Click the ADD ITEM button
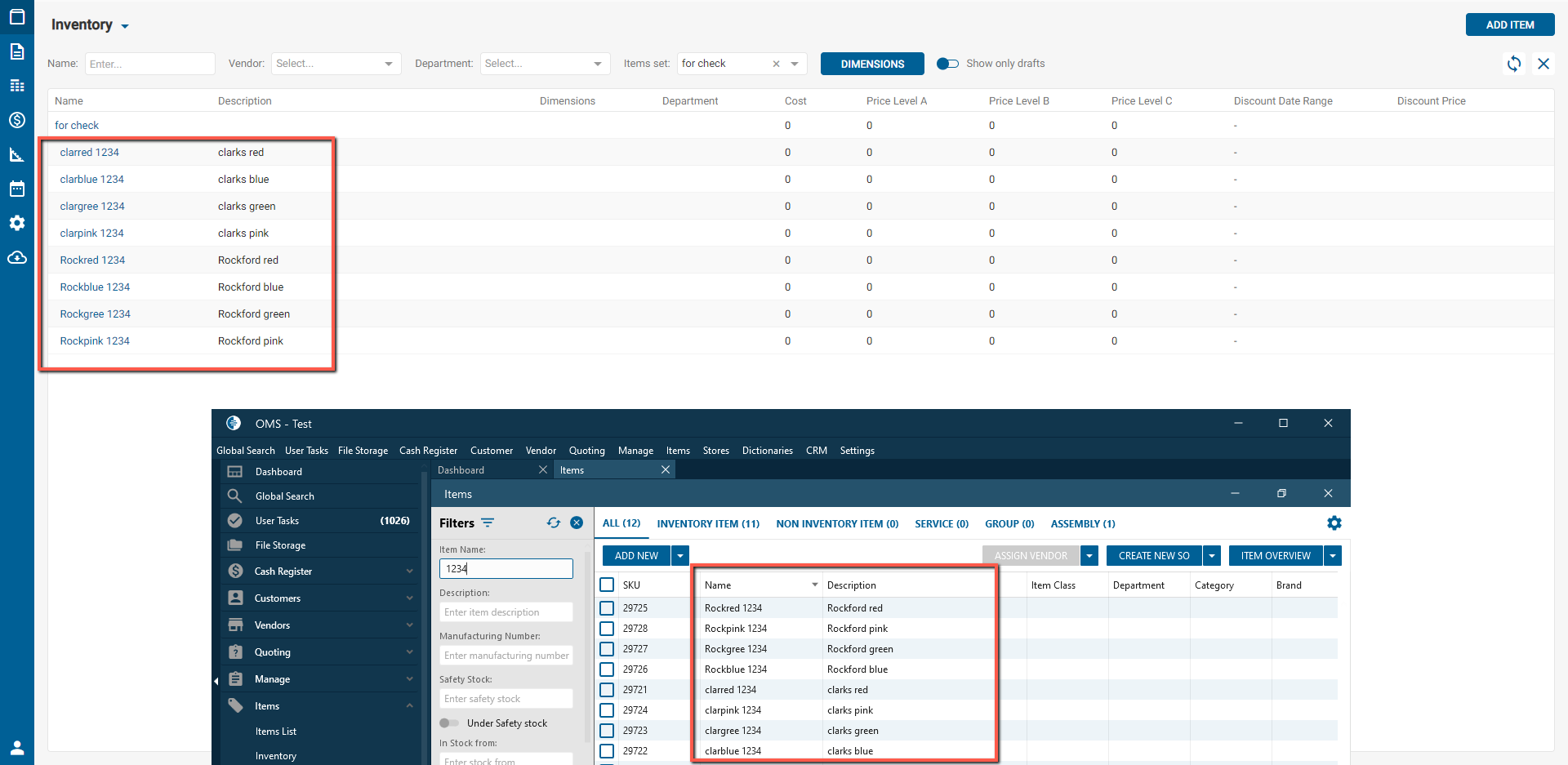Viewport: 1568px width, 765px height. 1509,25
